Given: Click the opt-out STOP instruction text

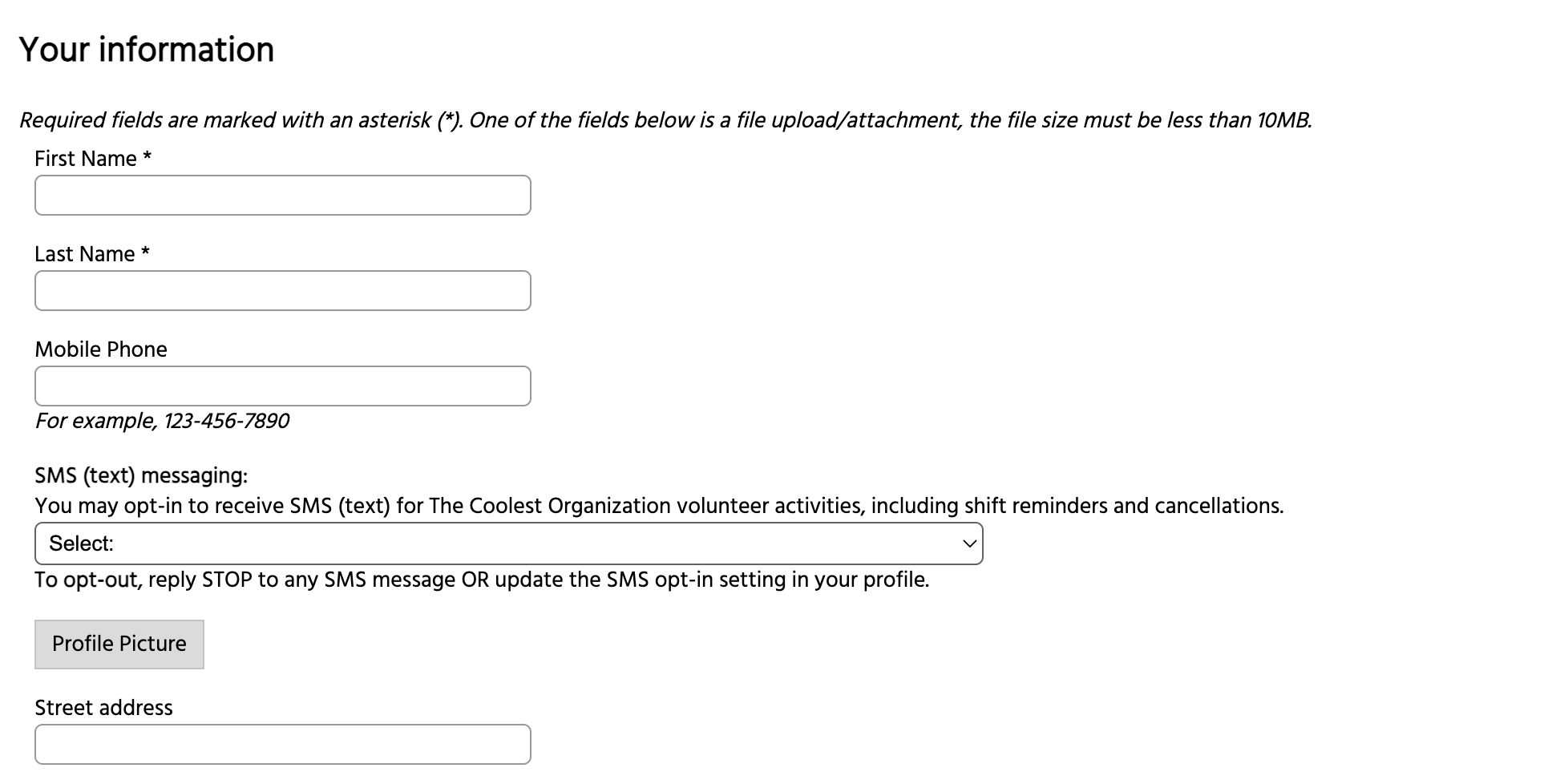Looking at the screenshot, I should click(481, 580).
